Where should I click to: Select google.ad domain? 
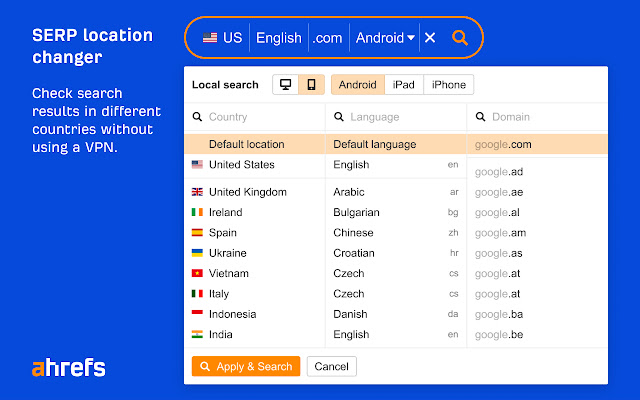(537, 172)
